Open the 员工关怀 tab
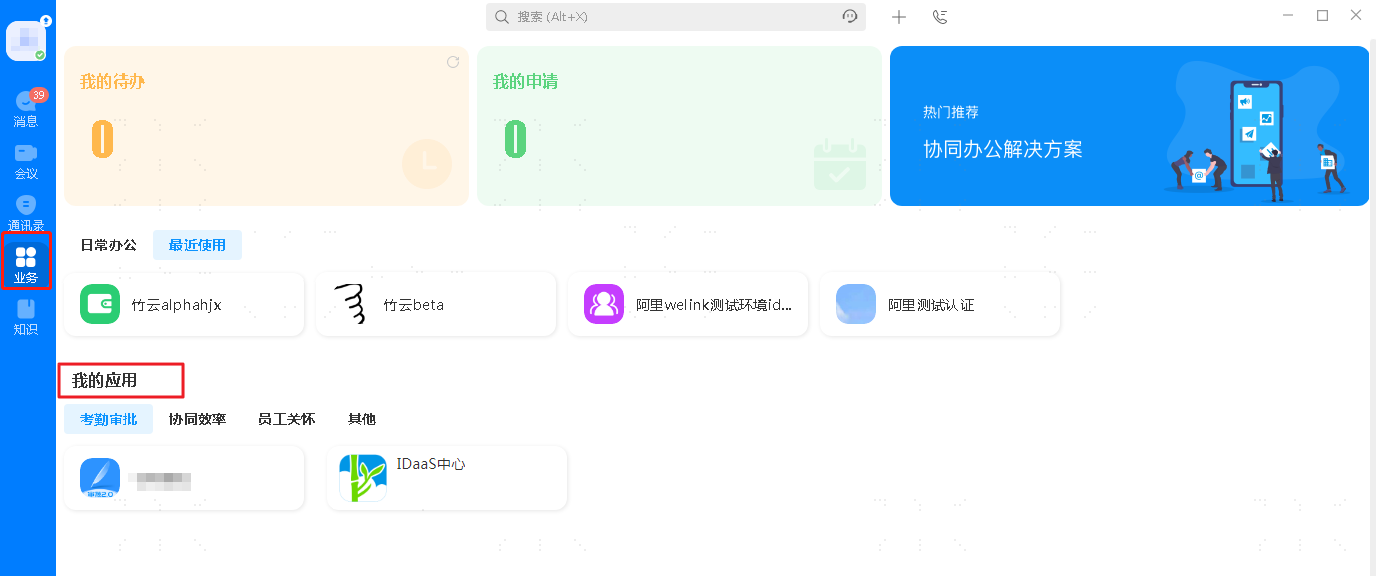The image size is (1376, 576). (x=286, y=419)
